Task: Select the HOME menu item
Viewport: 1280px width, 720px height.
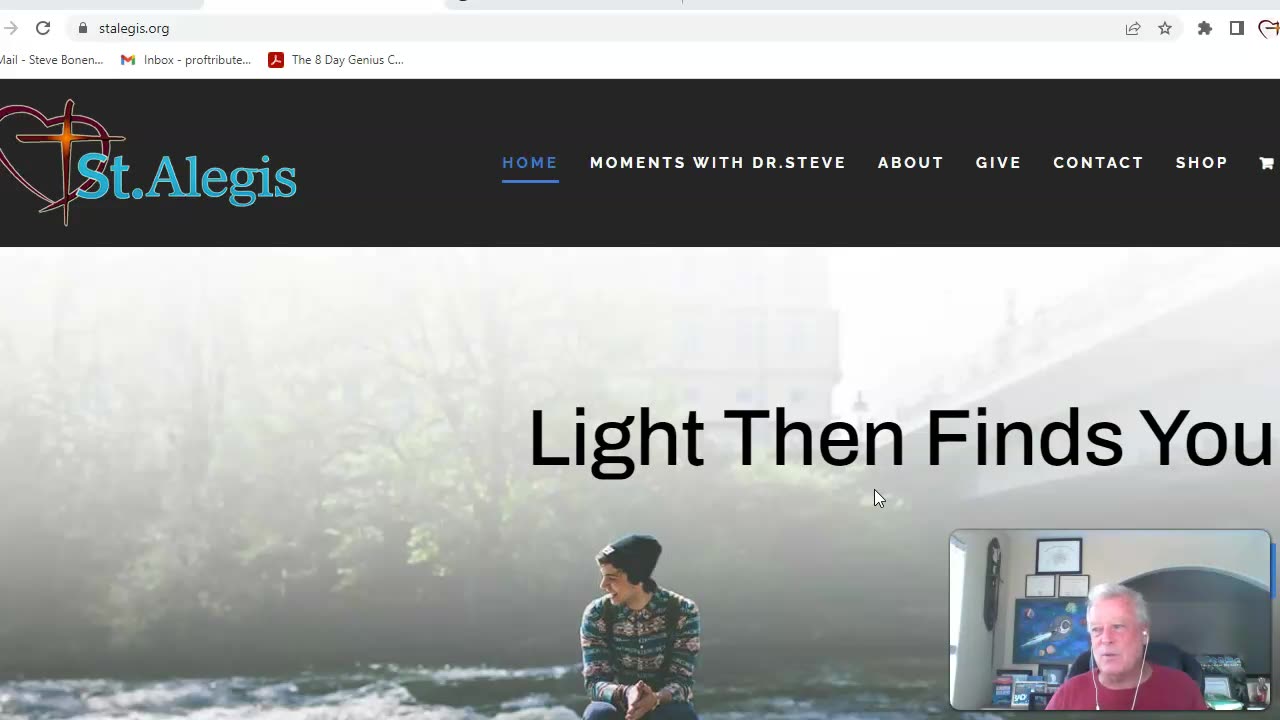Action: [x=530, y=163]
